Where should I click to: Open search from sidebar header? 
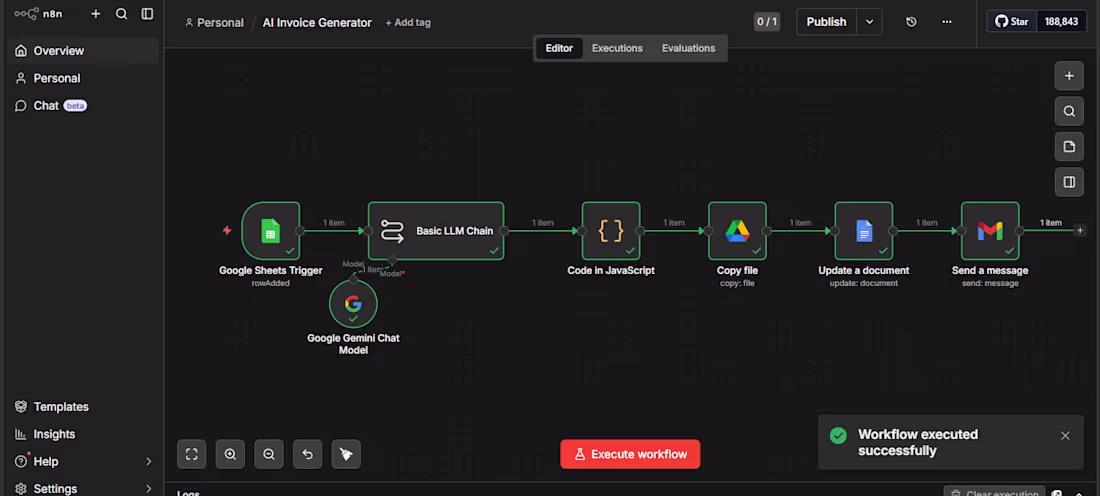tap(121, 13)
